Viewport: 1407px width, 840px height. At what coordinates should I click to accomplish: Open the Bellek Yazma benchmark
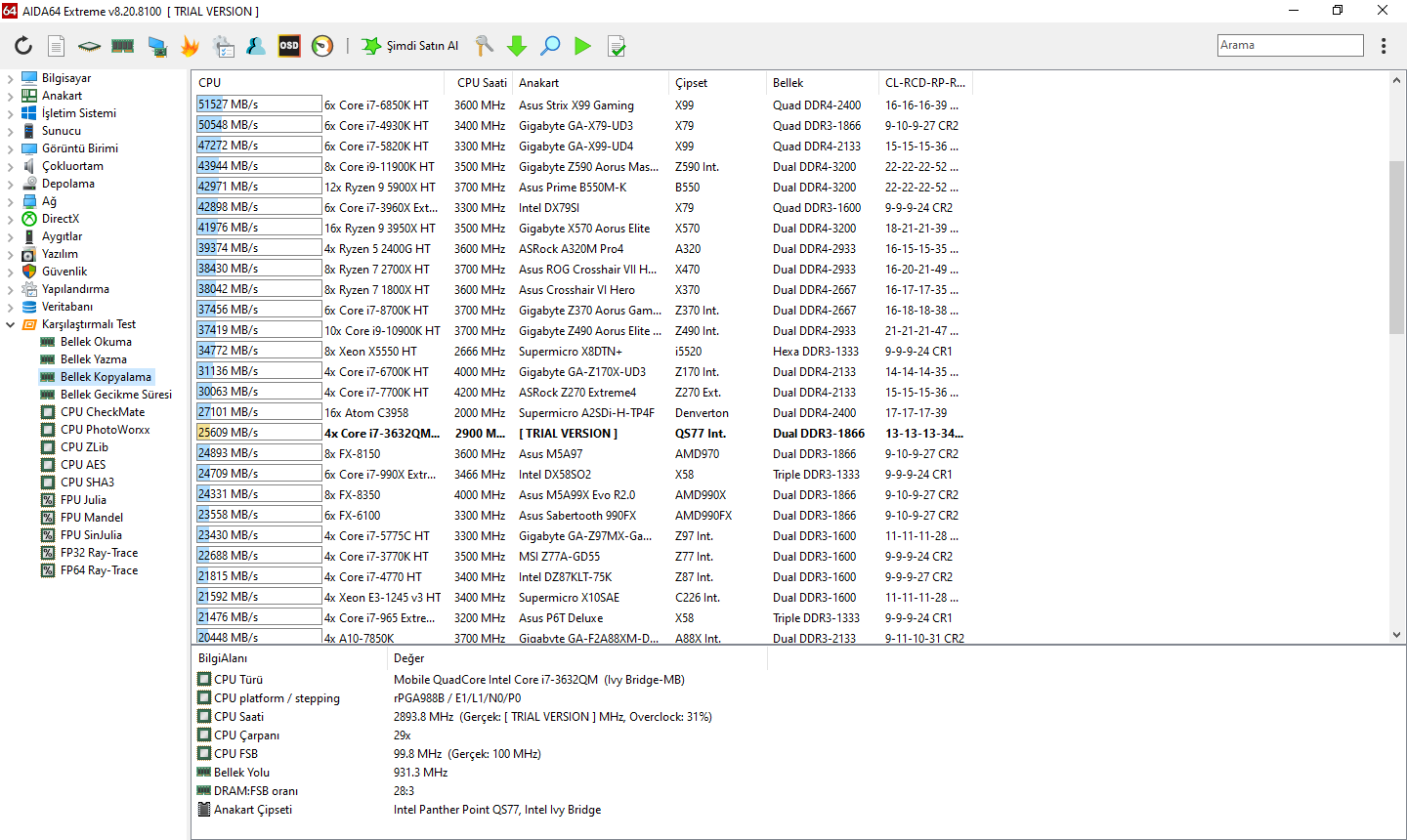[x=94, y=359]
